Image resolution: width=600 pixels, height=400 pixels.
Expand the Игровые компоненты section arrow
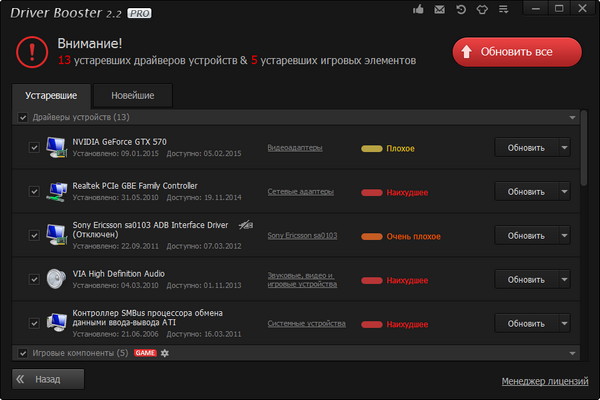coord(572,353)
